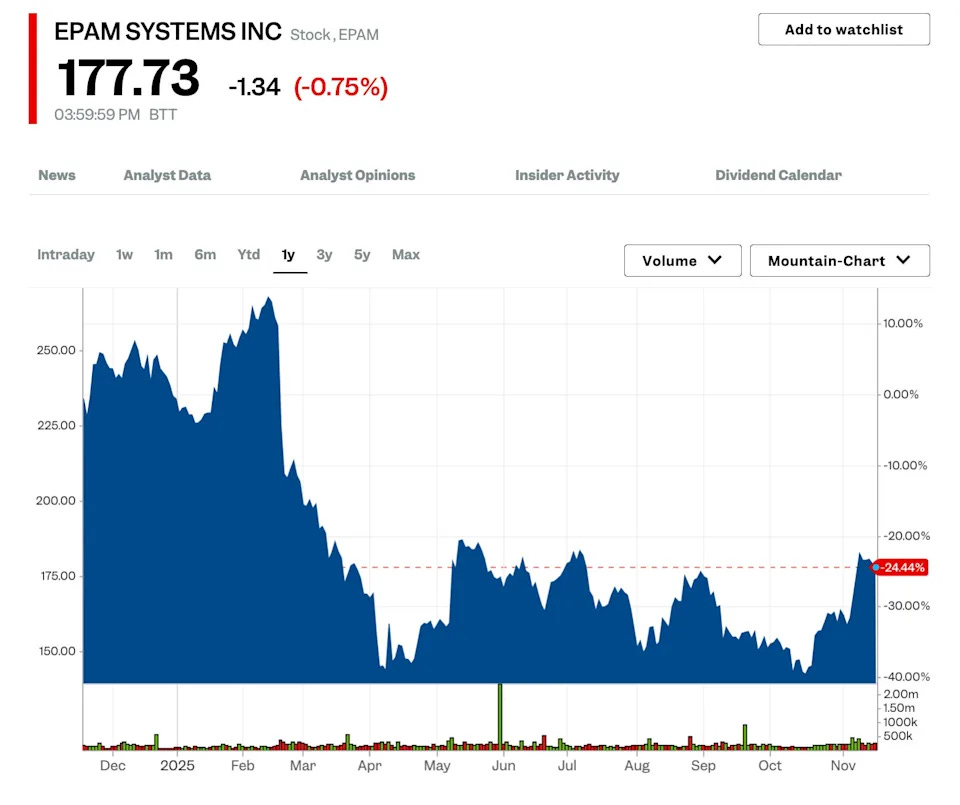Select the Max time range
960x805 pixels.
(x=406, y=255)
